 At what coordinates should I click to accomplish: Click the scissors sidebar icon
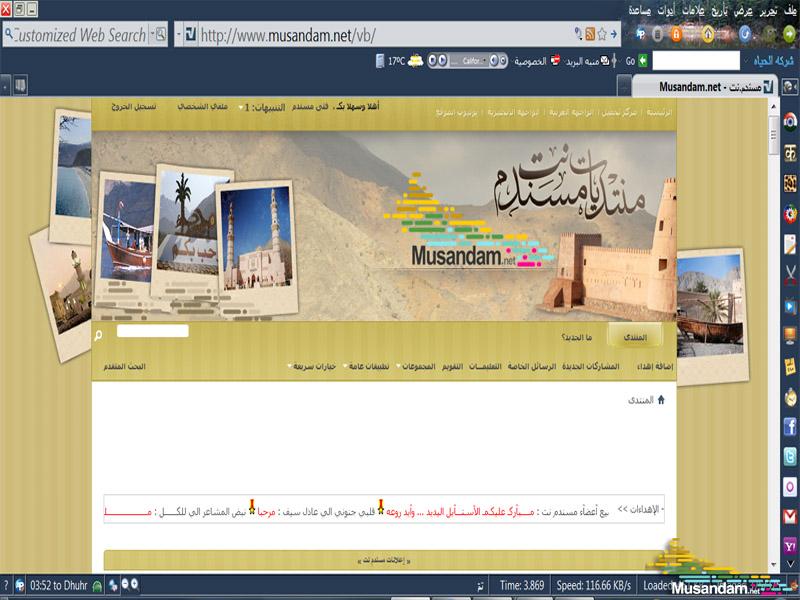790,274
